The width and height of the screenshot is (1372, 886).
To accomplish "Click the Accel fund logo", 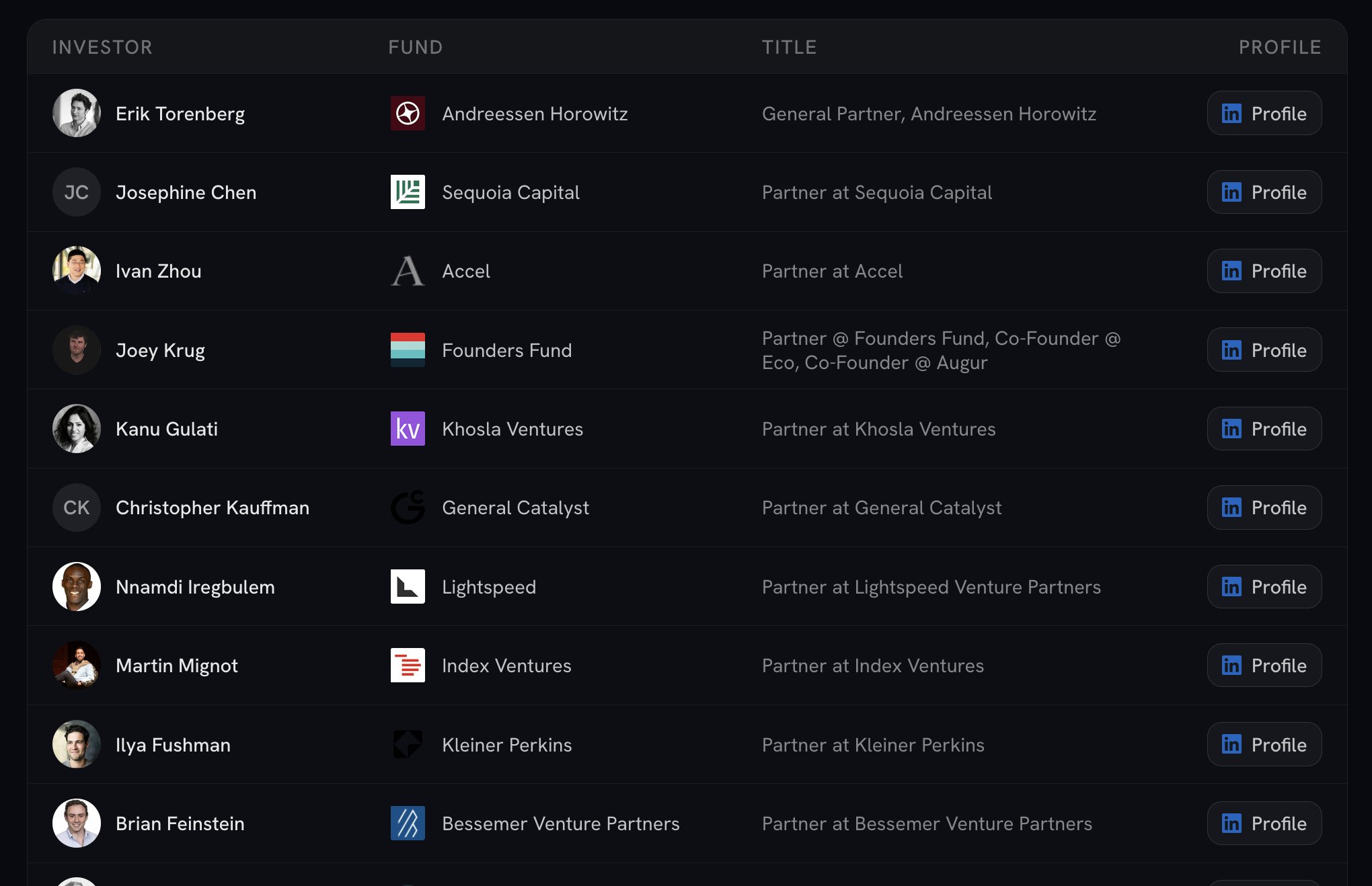I will (x=408, y=271).
